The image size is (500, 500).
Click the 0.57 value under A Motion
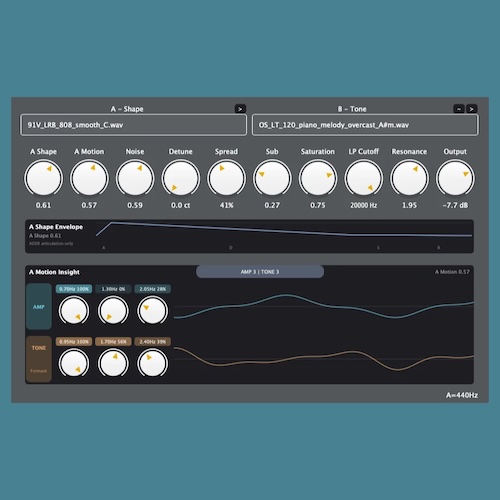pyautogui.click(x=89, y=205)
